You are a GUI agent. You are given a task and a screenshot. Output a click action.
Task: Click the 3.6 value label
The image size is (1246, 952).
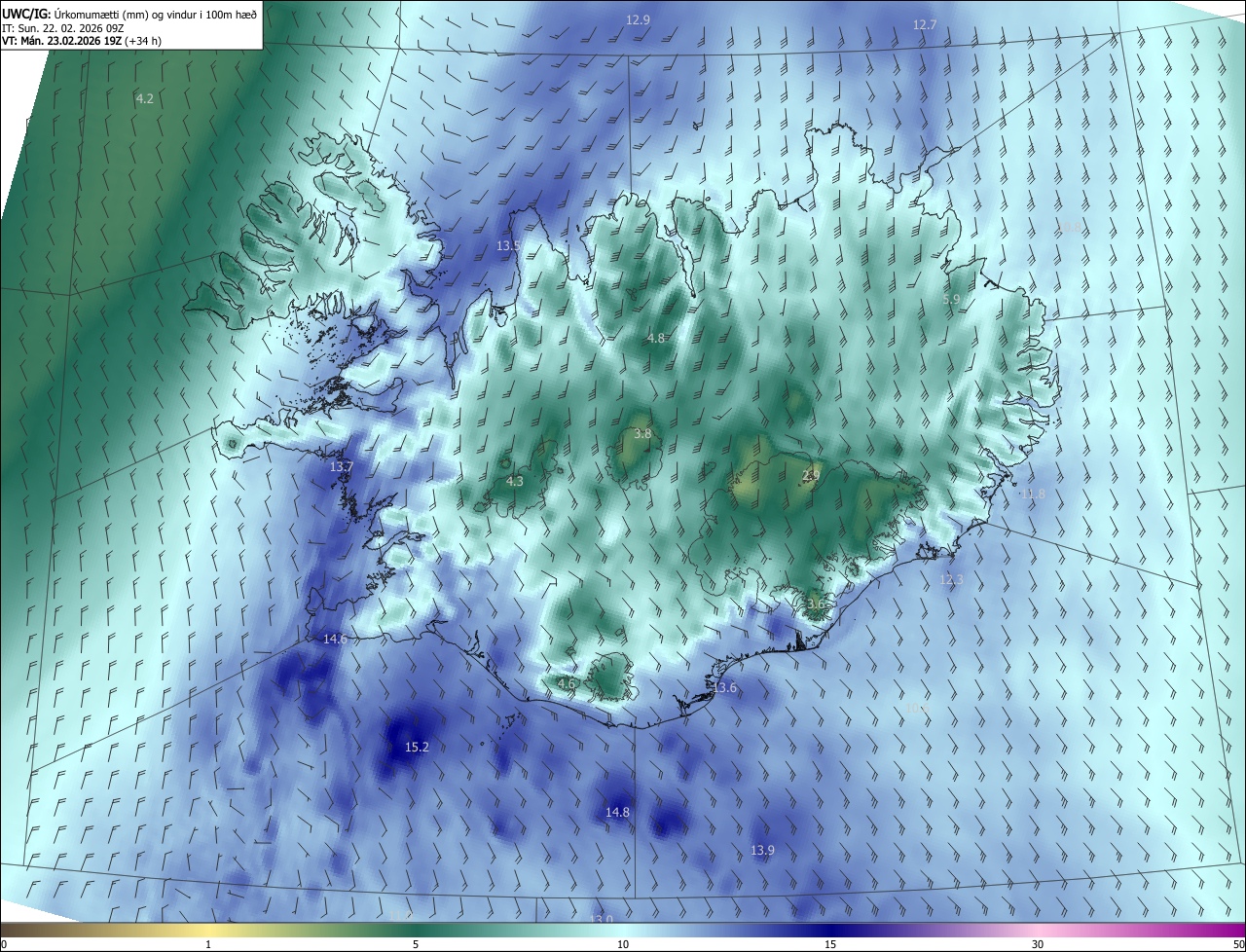[816, 604]
